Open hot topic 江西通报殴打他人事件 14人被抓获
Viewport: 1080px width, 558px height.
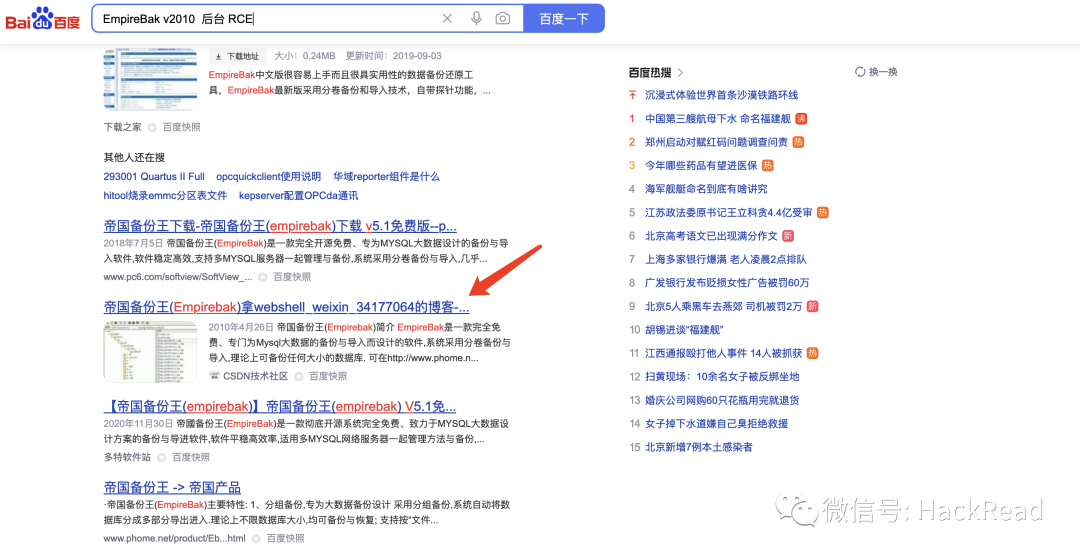coord(723,353)
